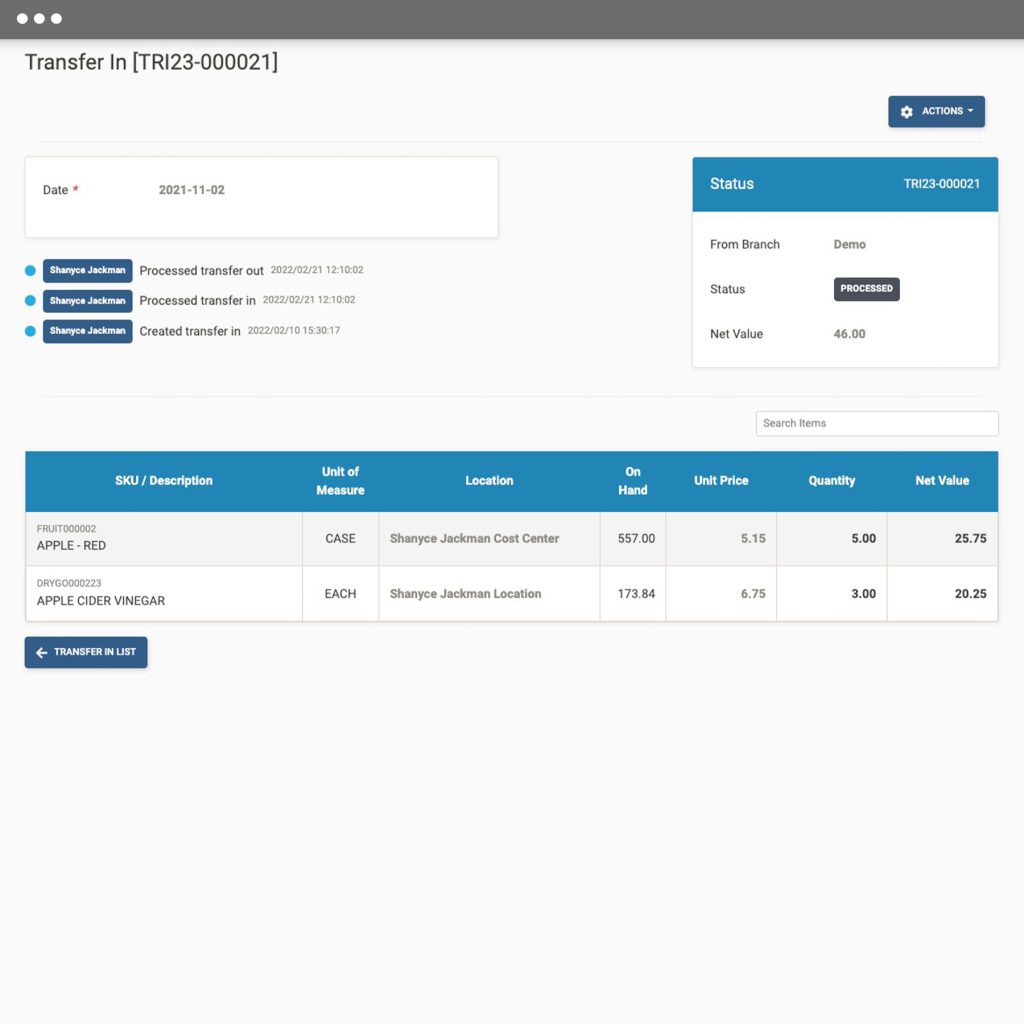Open the Actions dropdown menu
Image resolution: width=1024 pixels, height=1024 pixels.
pyautogui.click(x=936, y=112)
